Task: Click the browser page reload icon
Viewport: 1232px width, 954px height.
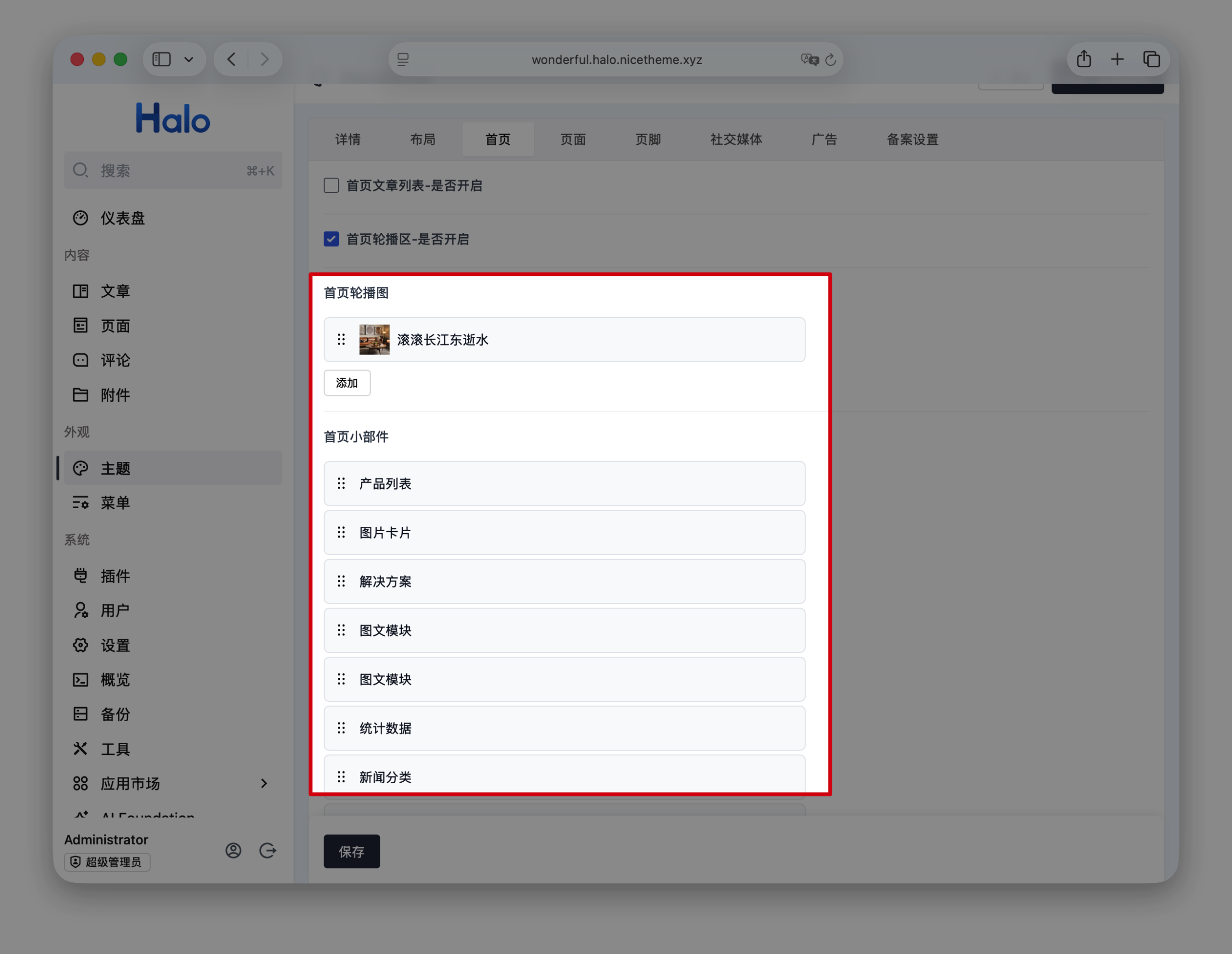Action: point(830,59)
